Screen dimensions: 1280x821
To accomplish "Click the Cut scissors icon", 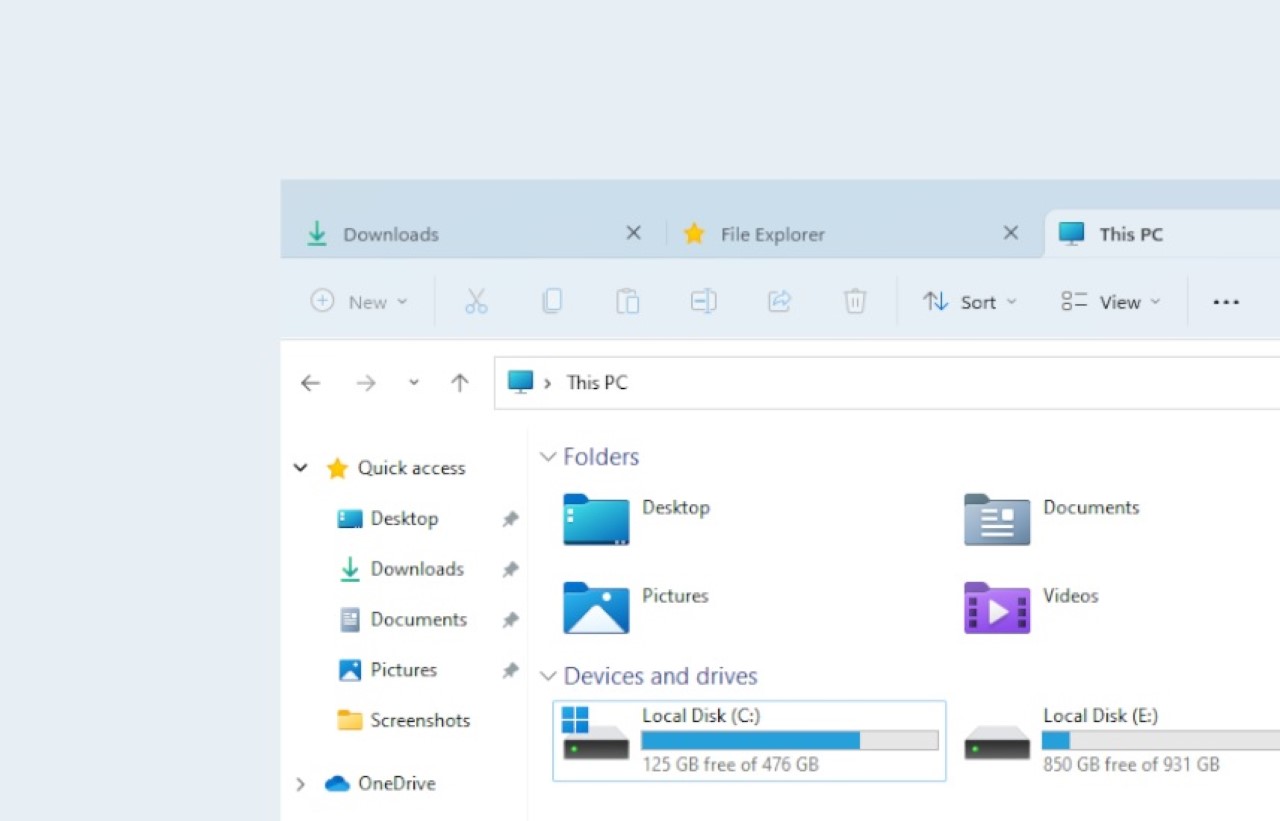I will click(476, 301).
